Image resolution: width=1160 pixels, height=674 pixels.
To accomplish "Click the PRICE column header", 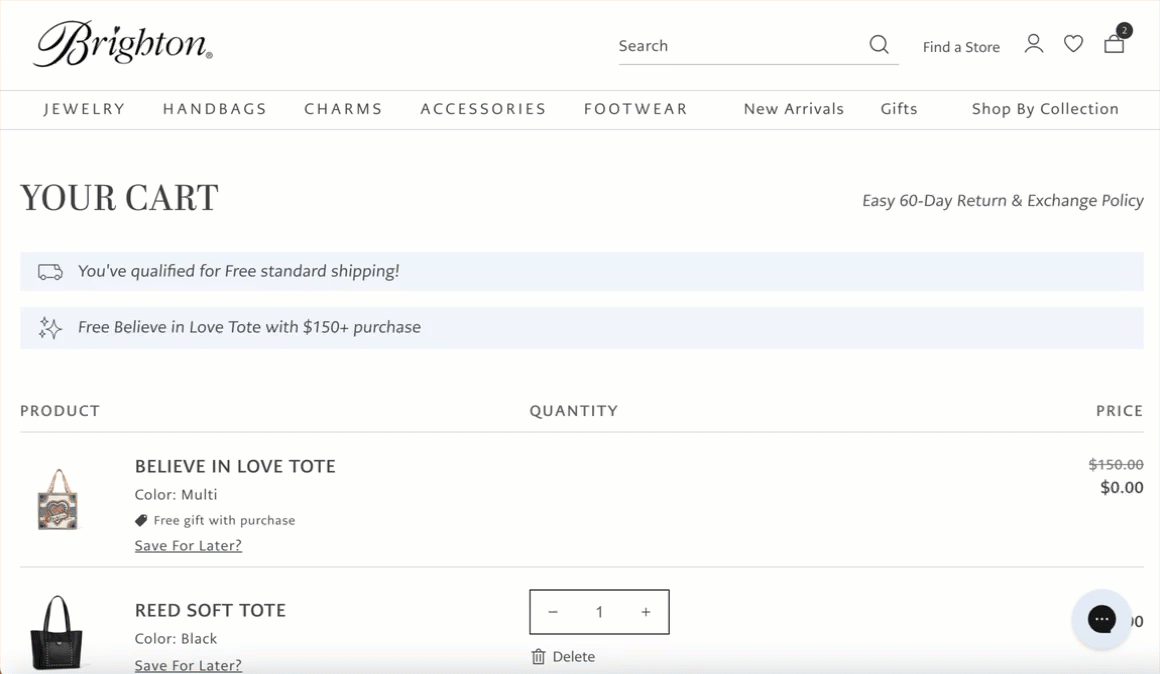I will tap(1119, 411).
